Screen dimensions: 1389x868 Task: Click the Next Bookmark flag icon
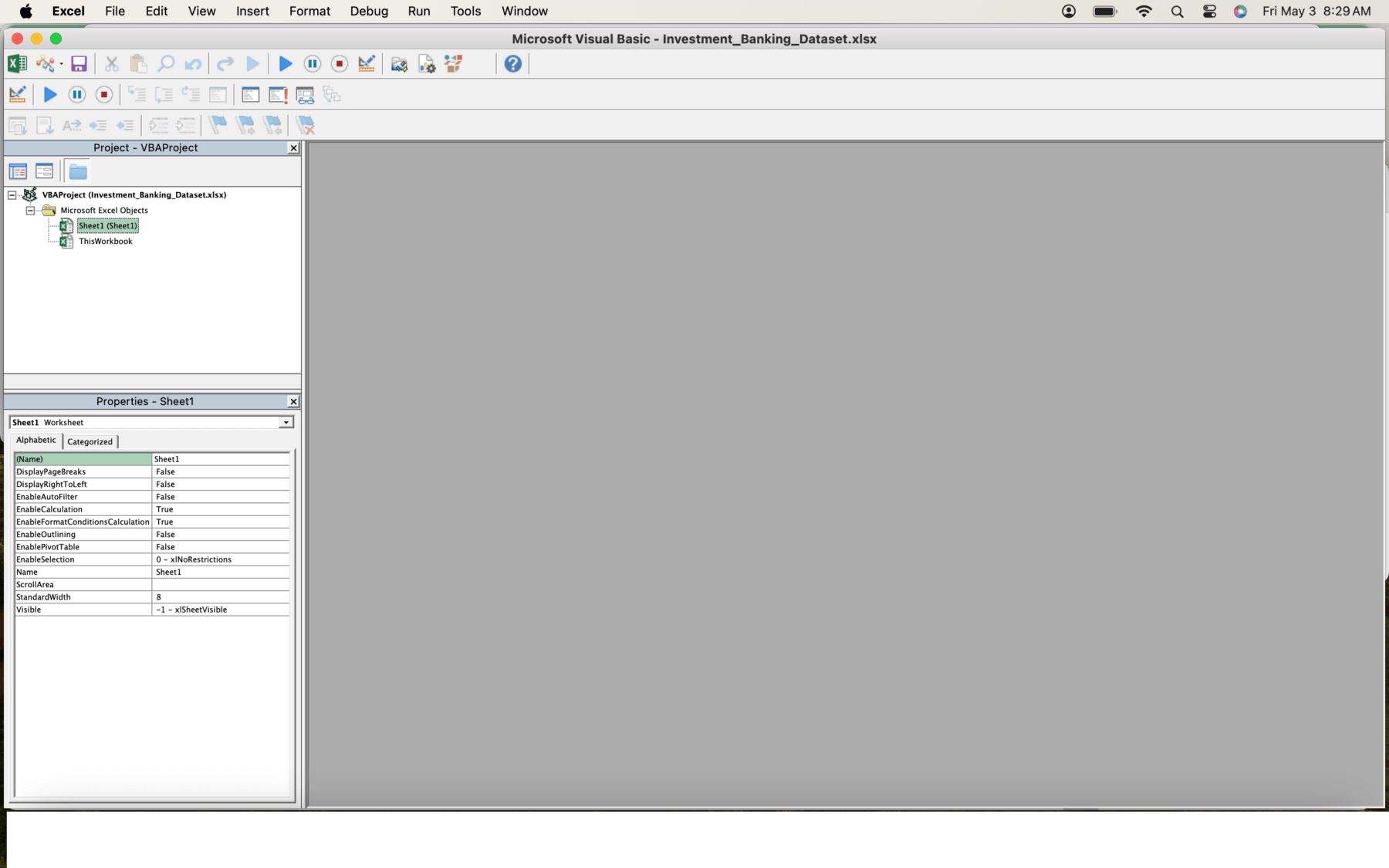point(245,125)
